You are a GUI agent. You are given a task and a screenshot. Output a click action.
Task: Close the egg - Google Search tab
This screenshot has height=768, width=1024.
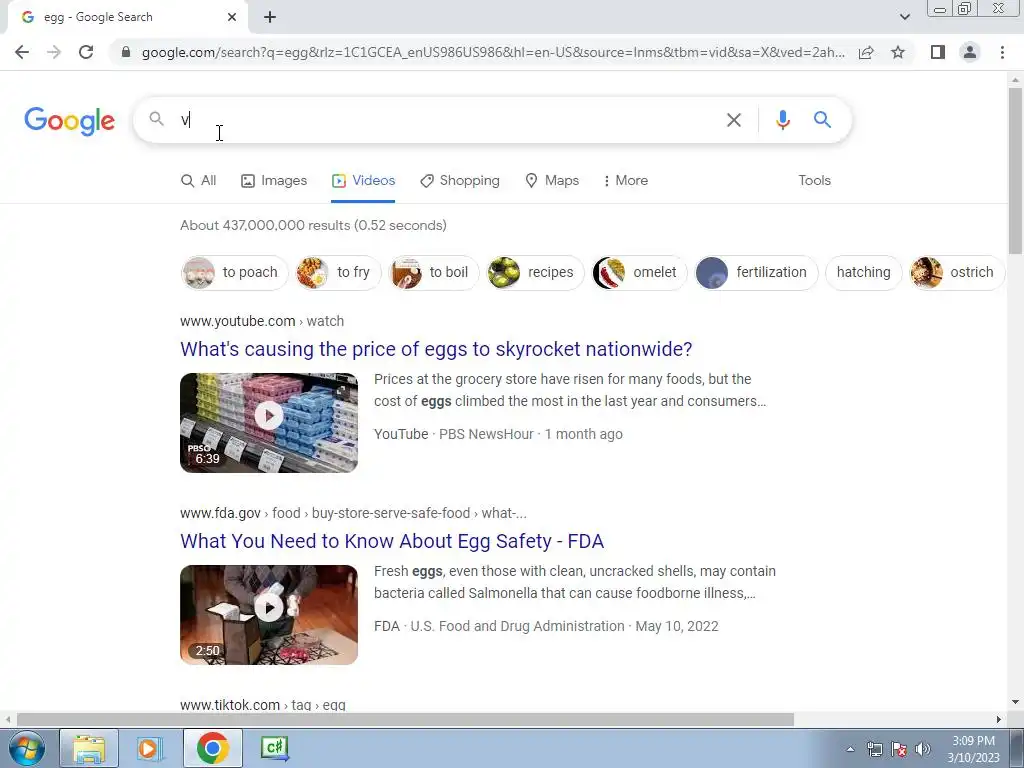pyautogui.click(x=232, y=17)
